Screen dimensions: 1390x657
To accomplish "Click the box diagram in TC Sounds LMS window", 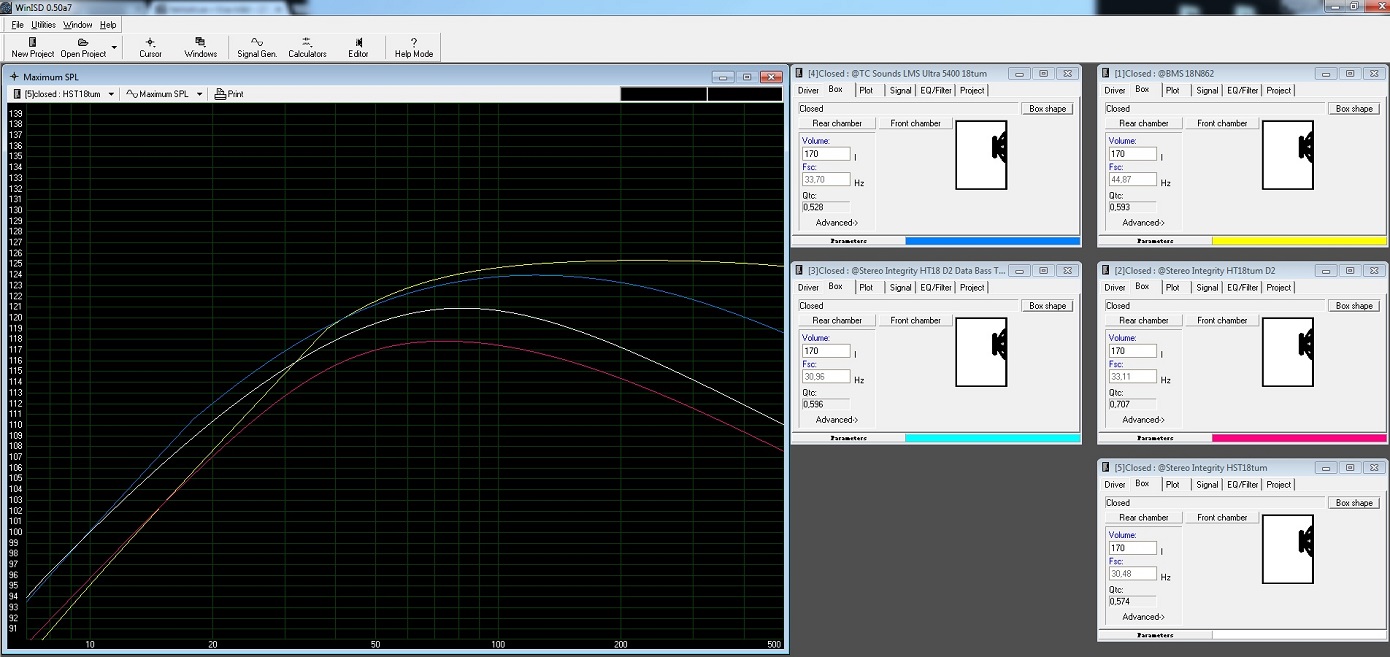I will (981, 154).
